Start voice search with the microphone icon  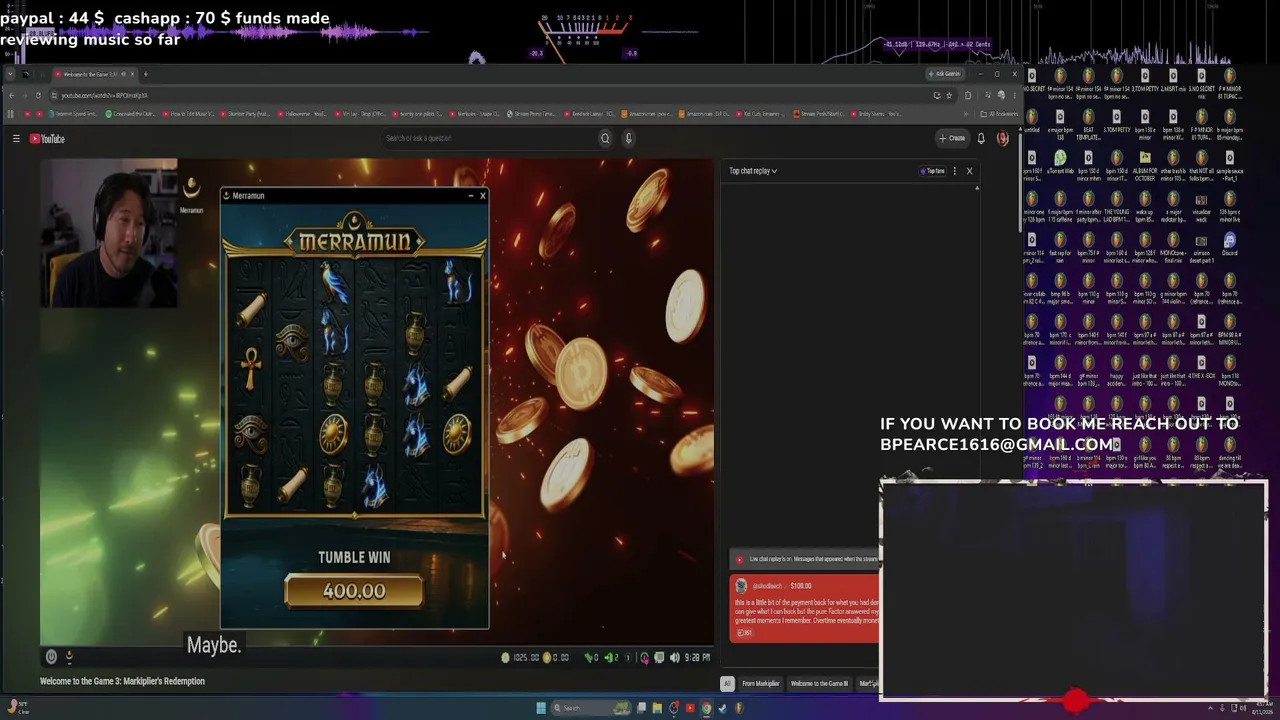[x=628, y=138]
